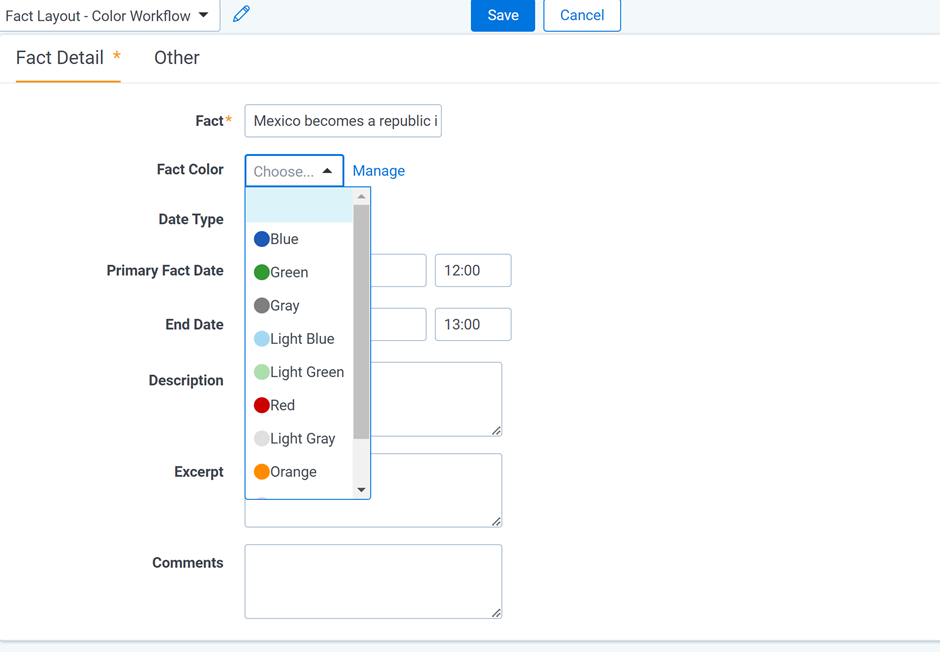
Task: Pick Light Green from the list
Action: [299, 372]
